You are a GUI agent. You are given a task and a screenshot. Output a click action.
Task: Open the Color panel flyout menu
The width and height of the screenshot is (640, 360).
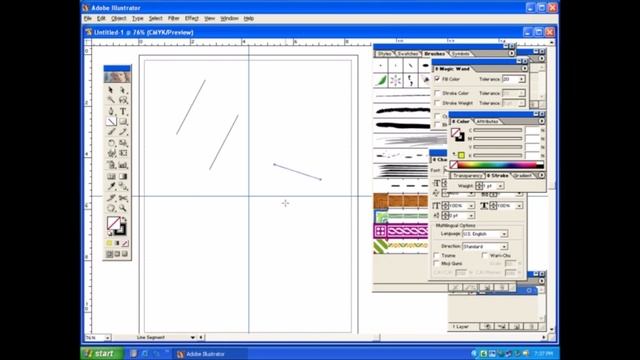click(542, 121)
